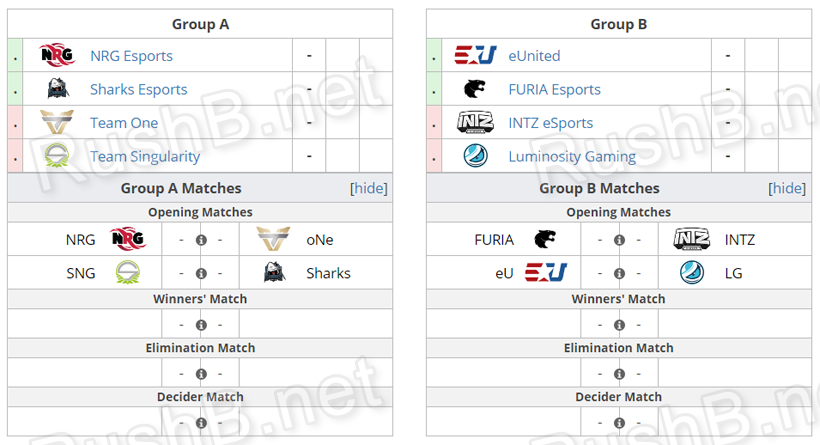Click Sharks Esports logo in Group A standings
This screenshot has width=820, height=445.
tap(57, 89)
